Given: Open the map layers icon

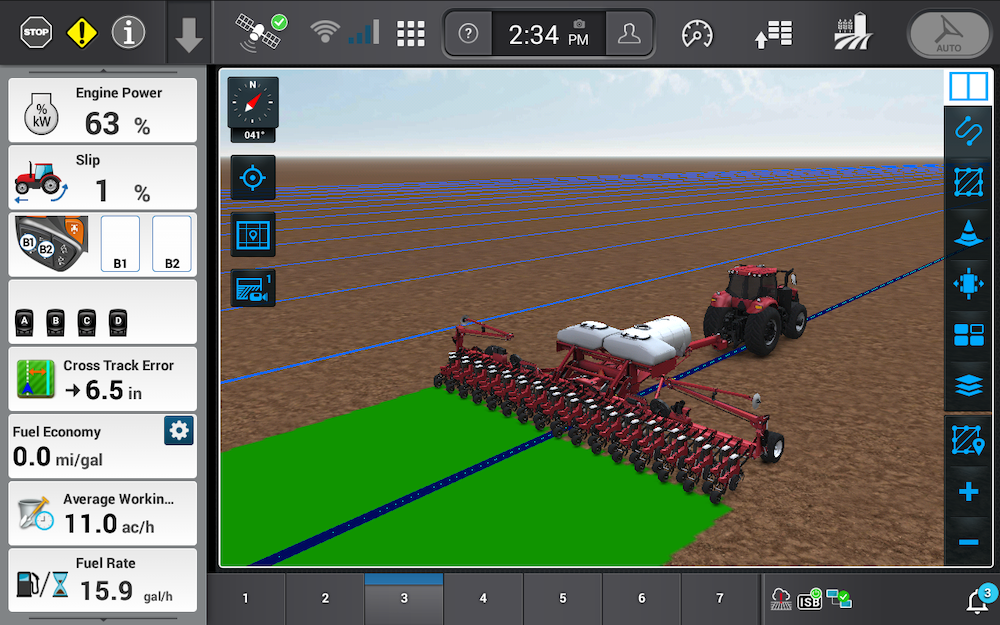Looking at the screenshot, I should pyautogui.click(x=968, y=387).
